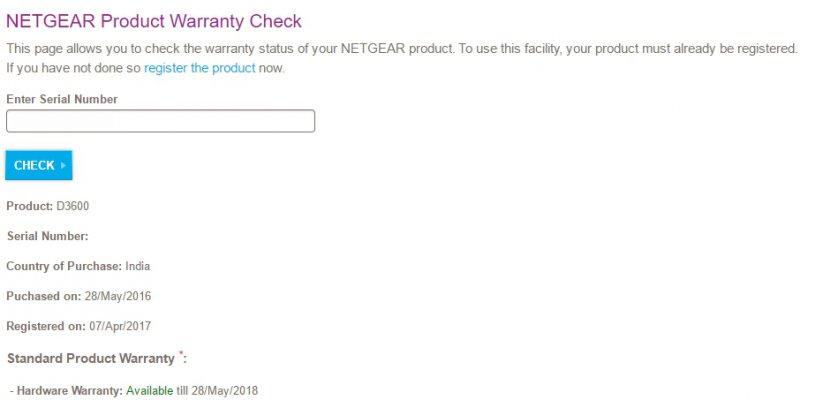The width and height of the screenshot is (823, 400).
Task: Select the warranty end date 28/May/2018
Action: tap(225, 391)
